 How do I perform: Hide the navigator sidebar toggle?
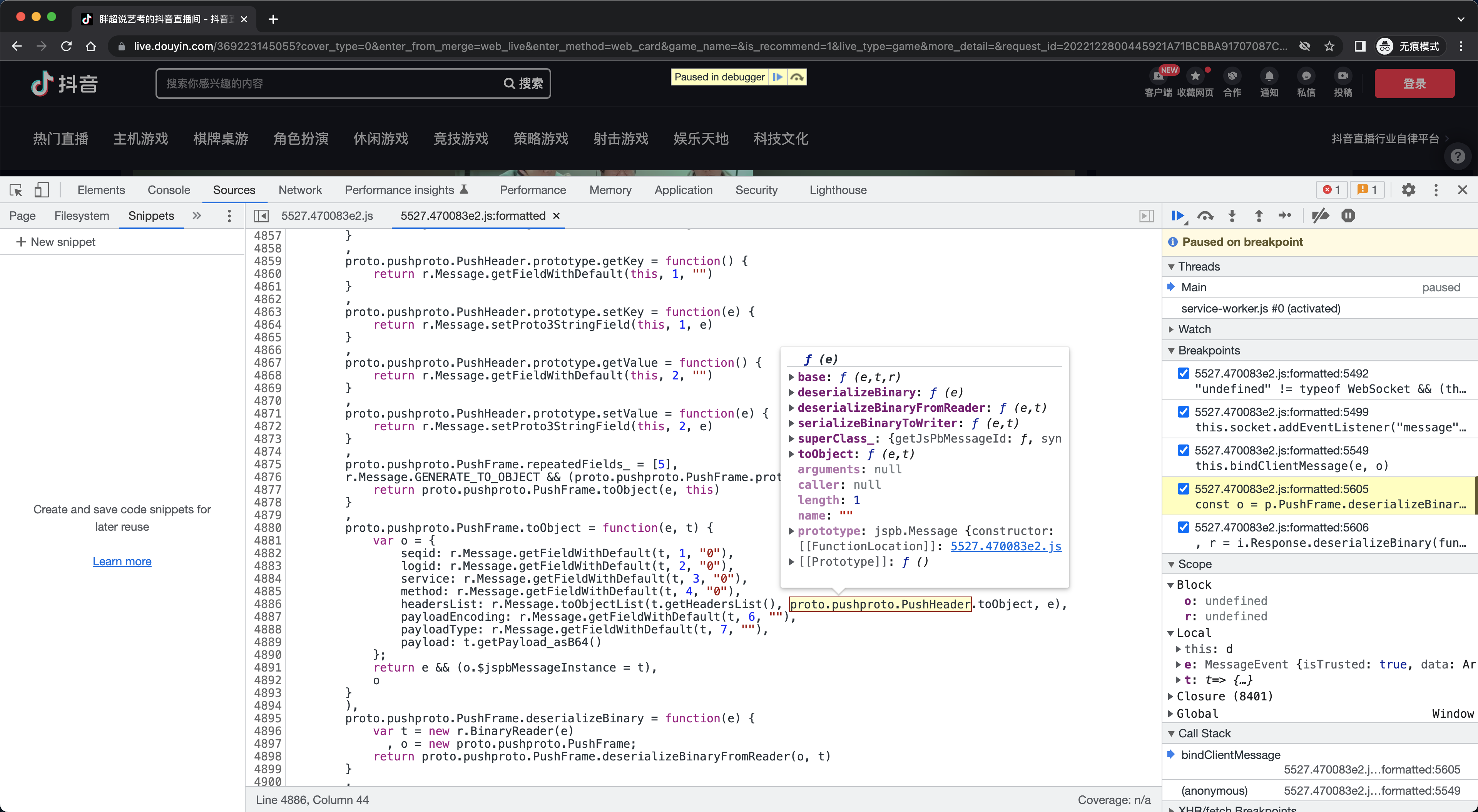[261, 216]
